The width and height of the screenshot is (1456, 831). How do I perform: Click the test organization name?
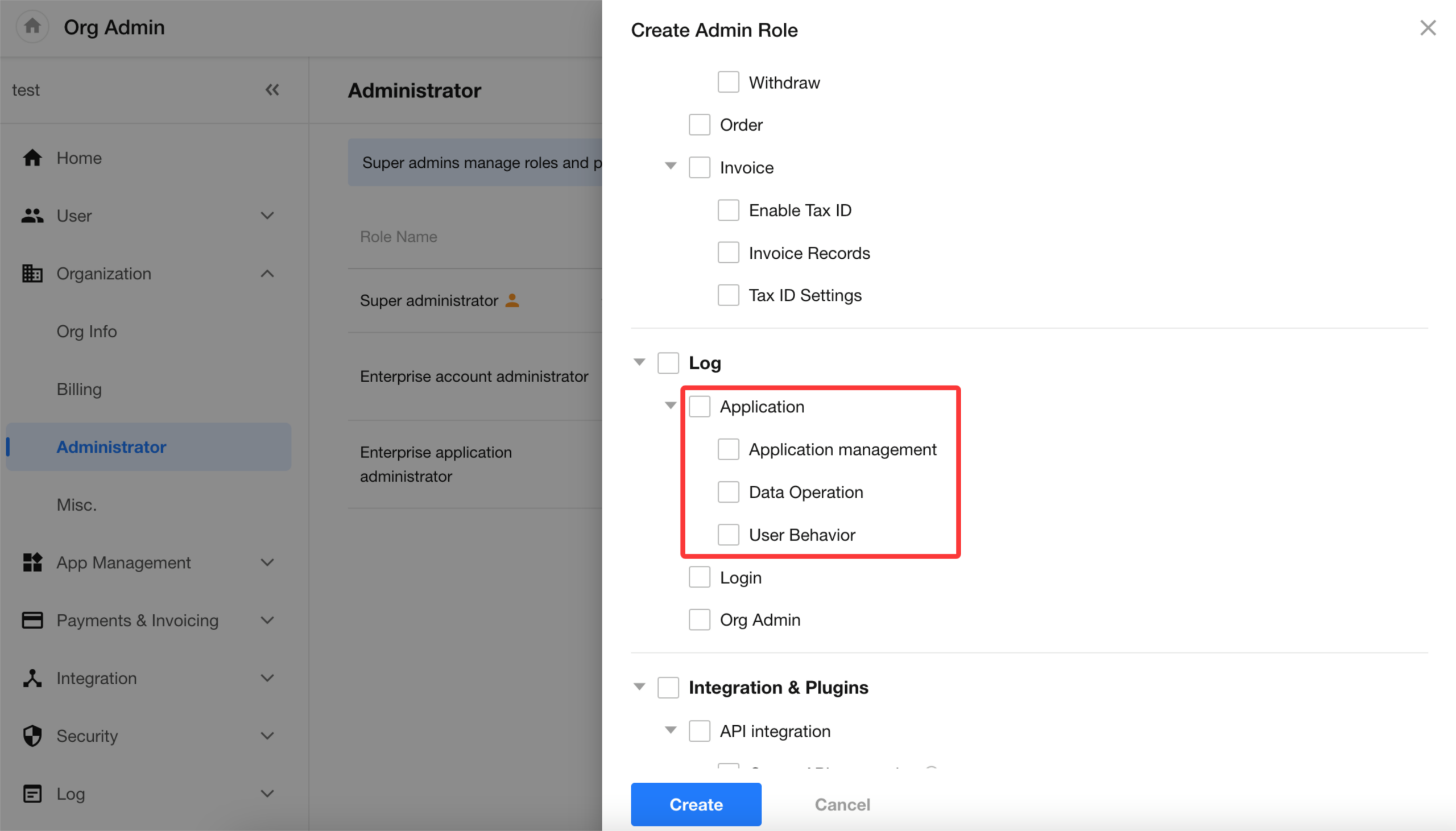coord(26,90)
